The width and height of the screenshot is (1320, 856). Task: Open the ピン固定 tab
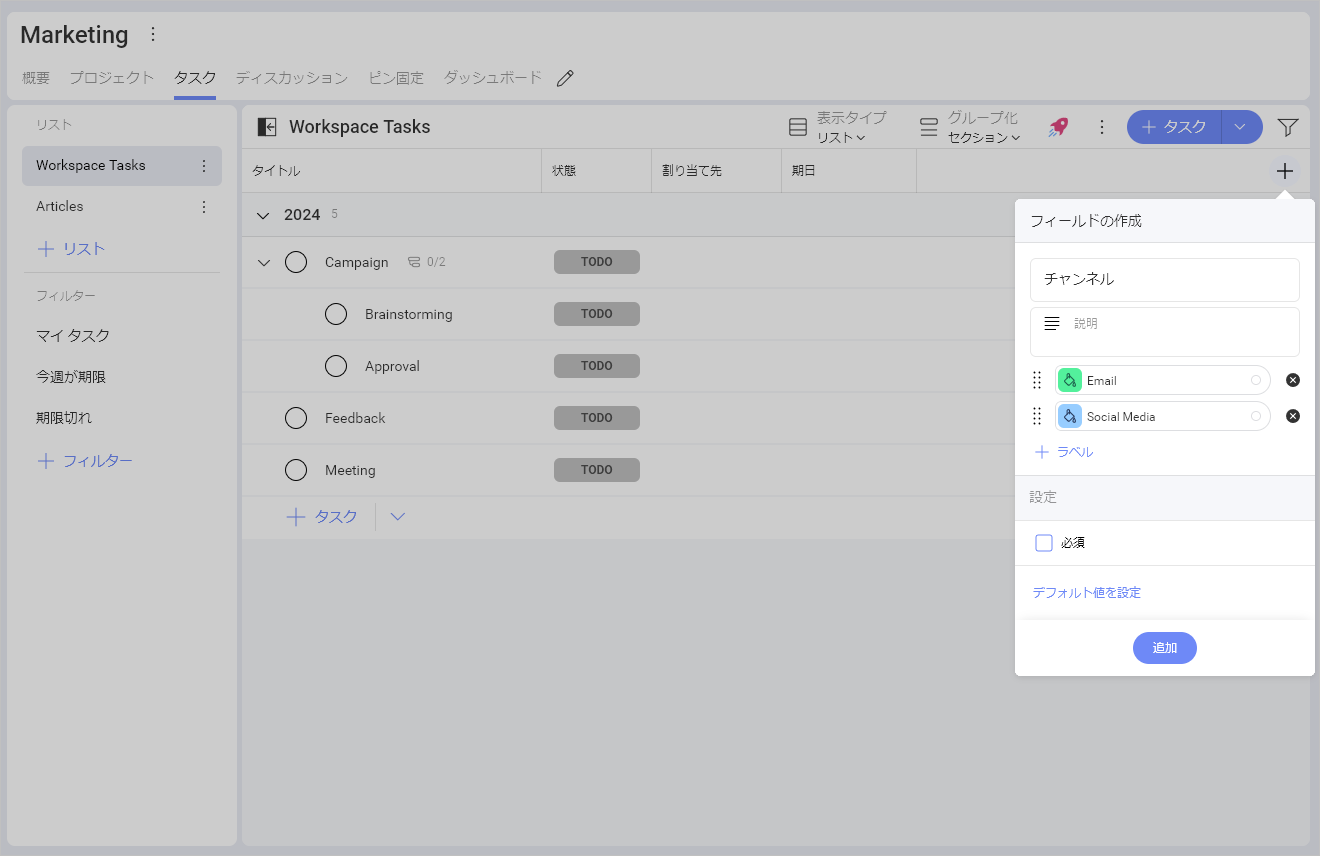pyautogui.click(x=396, y=78)
